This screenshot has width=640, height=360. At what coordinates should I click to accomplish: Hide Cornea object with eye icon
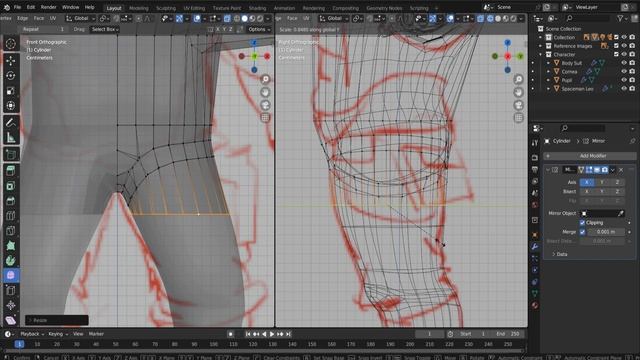(624, 71)
